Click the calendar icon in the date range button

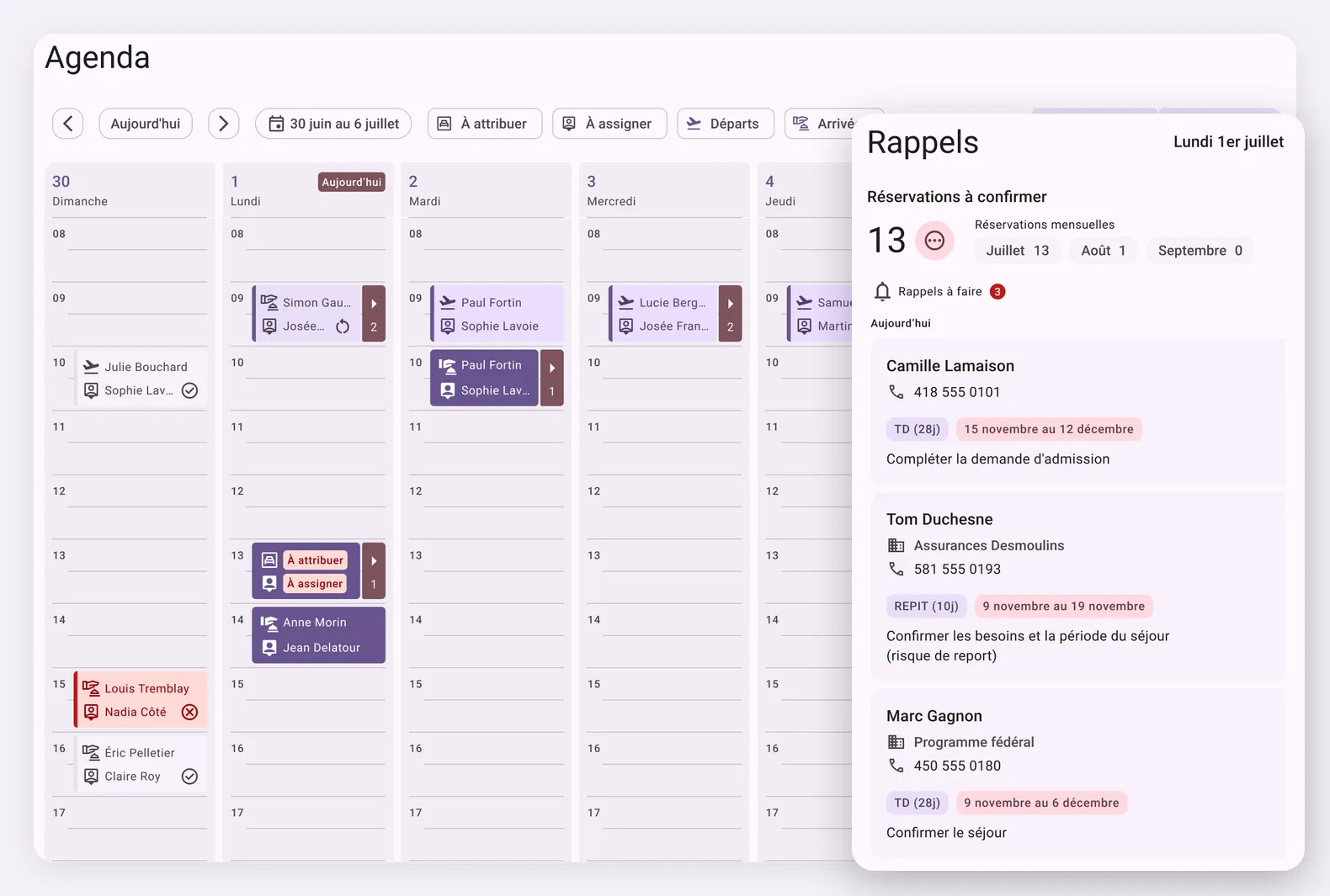pyautogui.click(x=276, y=124)
